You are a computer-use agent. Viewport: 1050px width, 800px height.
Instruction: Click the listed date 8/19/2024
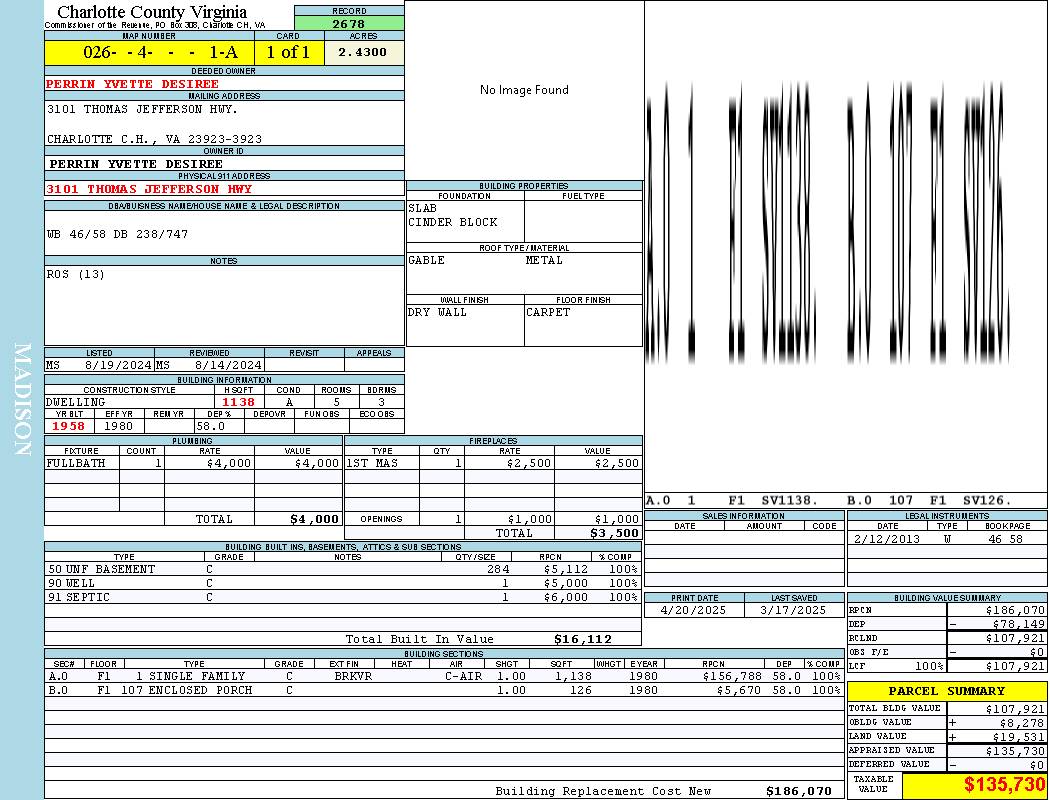point(118,365)
